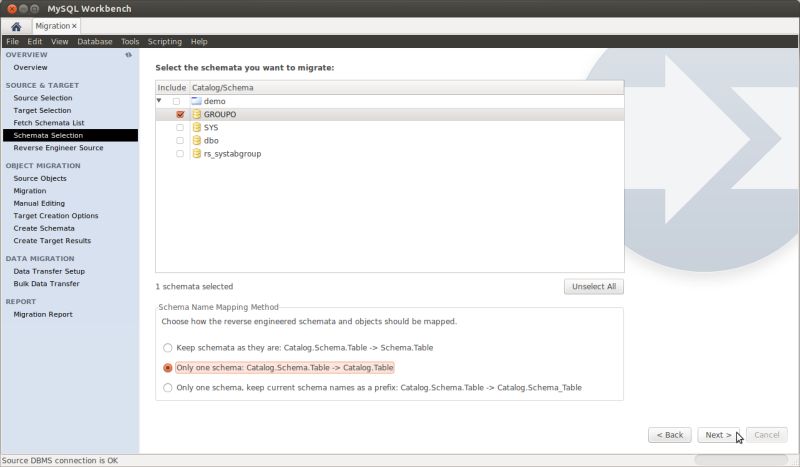800x467 pixels.
Task: Close the Migration tab with its x
Action: tap(74, 26)
